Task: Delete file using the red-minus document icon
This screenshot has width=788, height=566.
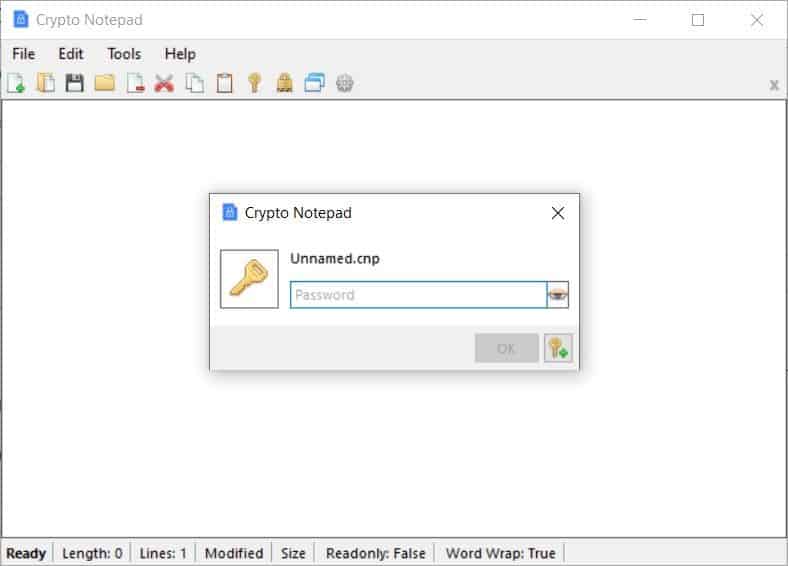Action: (135, 83)
